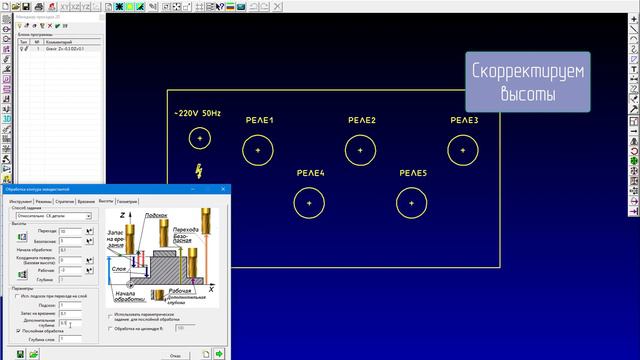640x360 pixels.
Task: Click the load parameters folder icon at dialog bottom
Action: pyautogui.click(x=33, y=354)
